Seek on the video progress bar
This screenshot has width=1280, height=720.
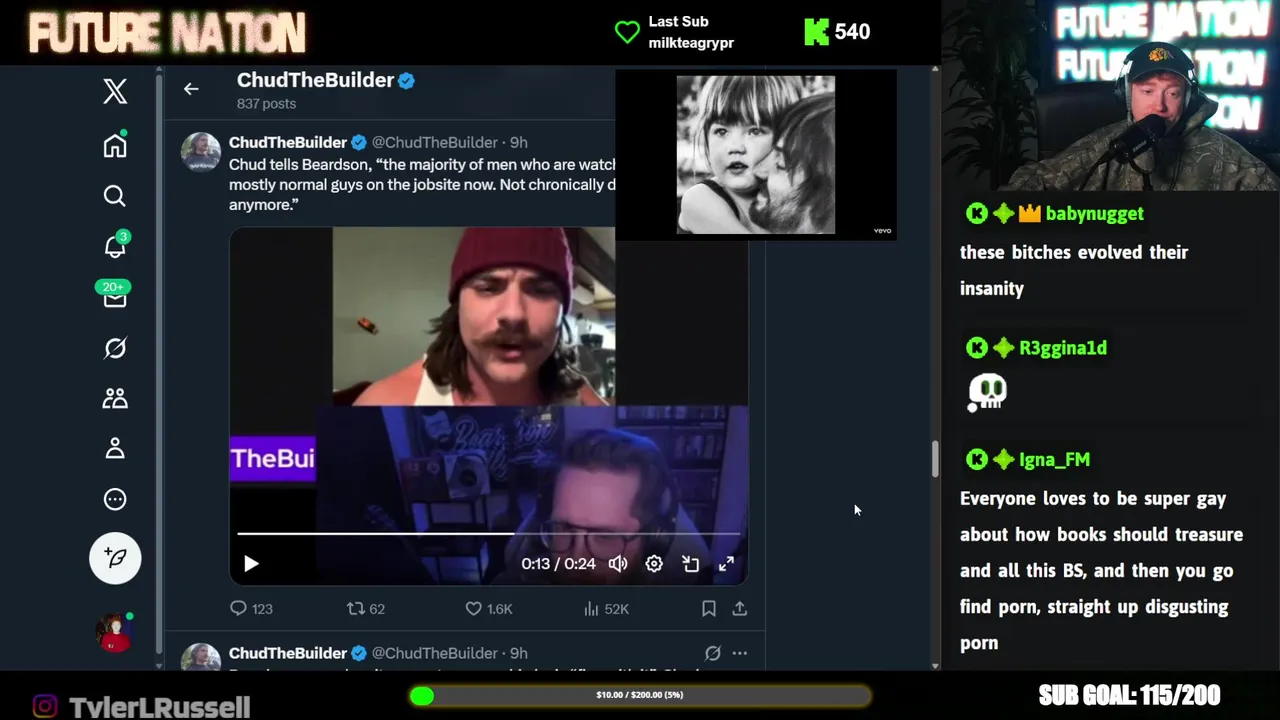pos(490,534)
